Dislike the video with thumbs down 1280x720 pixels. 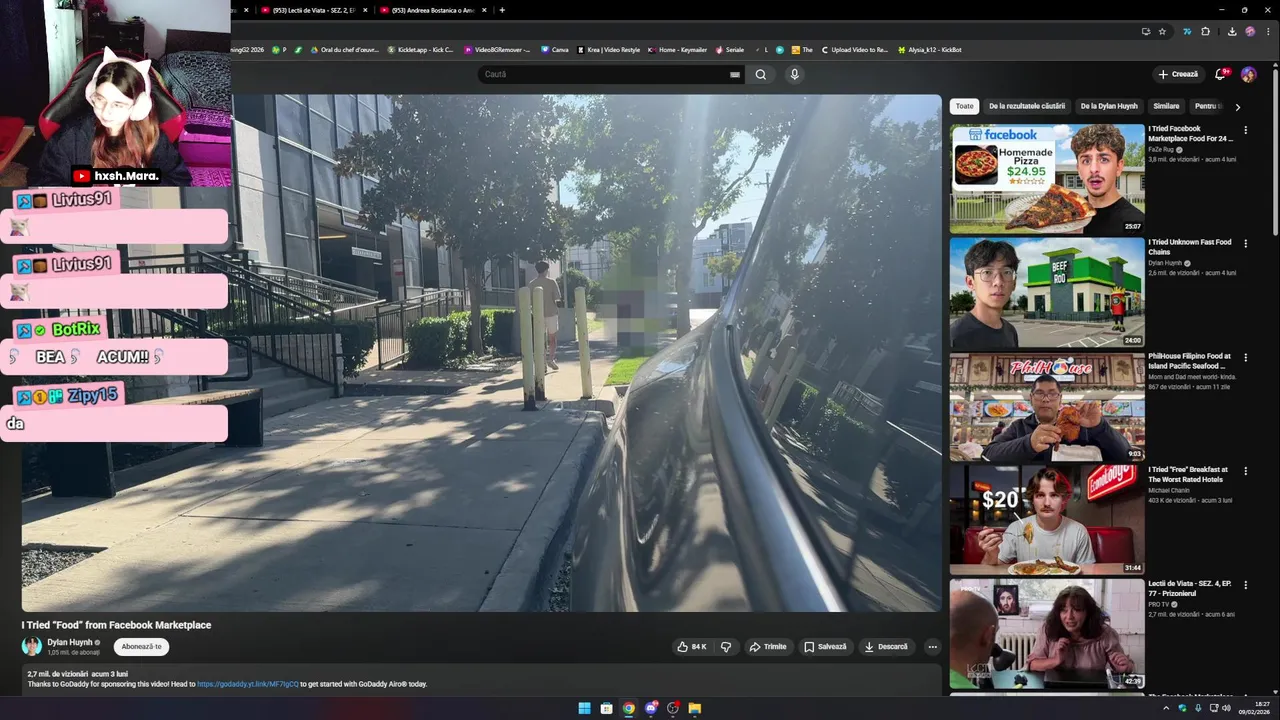point(726,647)
